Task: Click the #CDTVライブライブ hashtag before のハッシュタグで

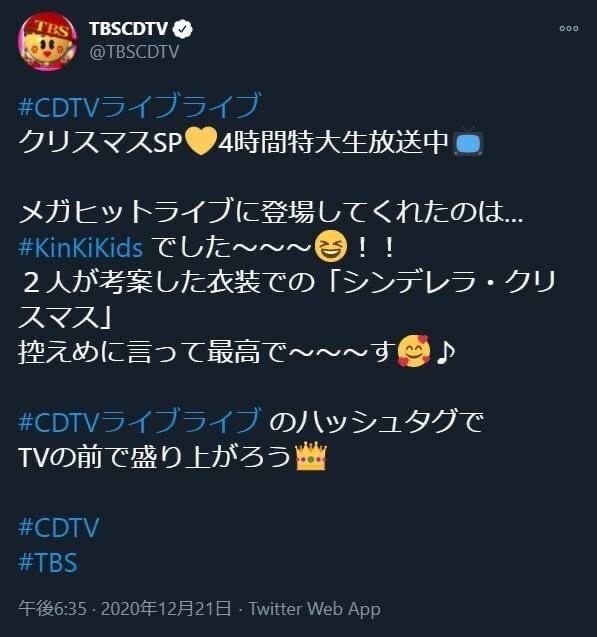Action: point(139,421)
